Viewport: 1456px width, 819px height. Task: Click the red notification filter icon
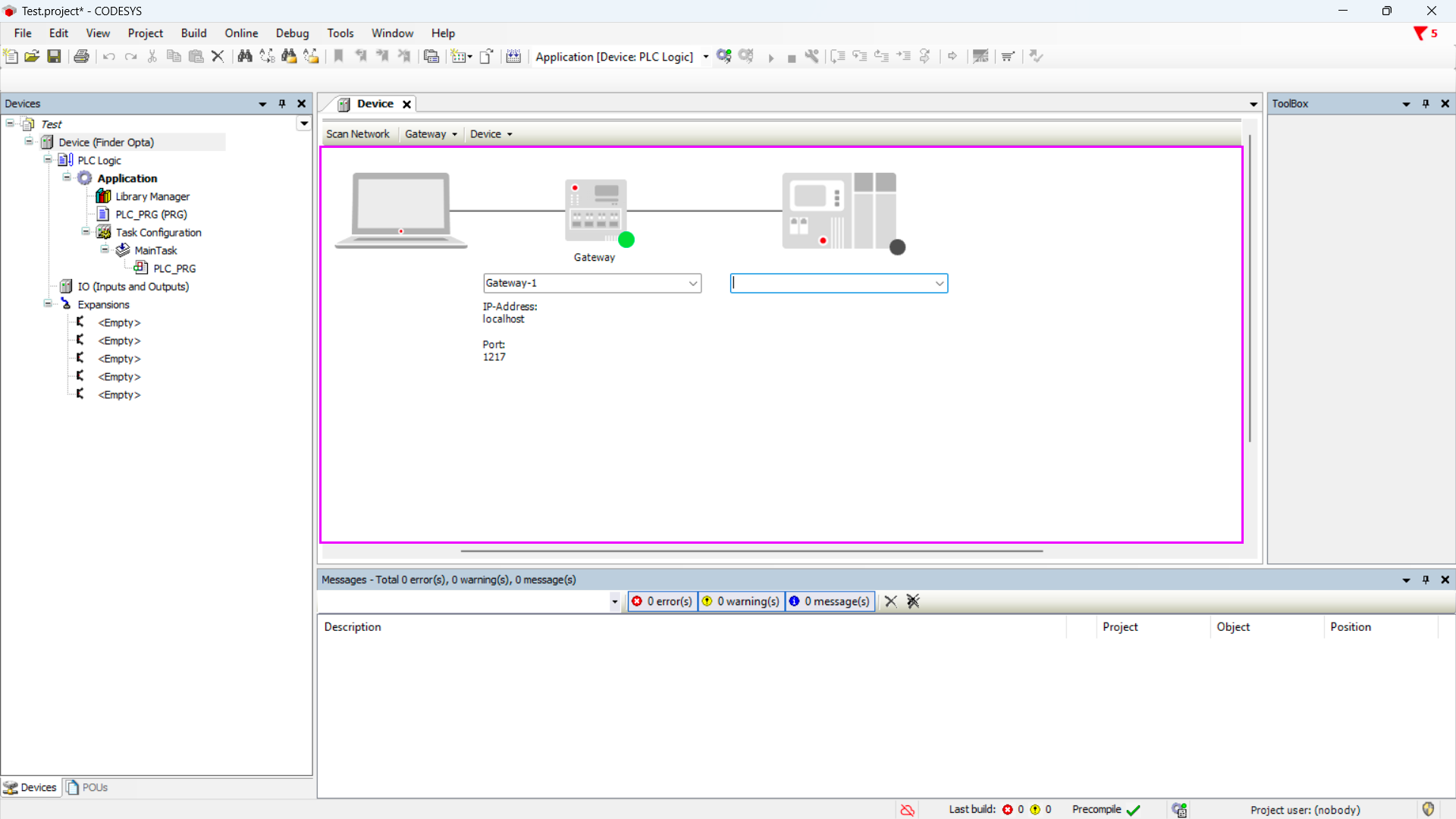(1420, 33)
